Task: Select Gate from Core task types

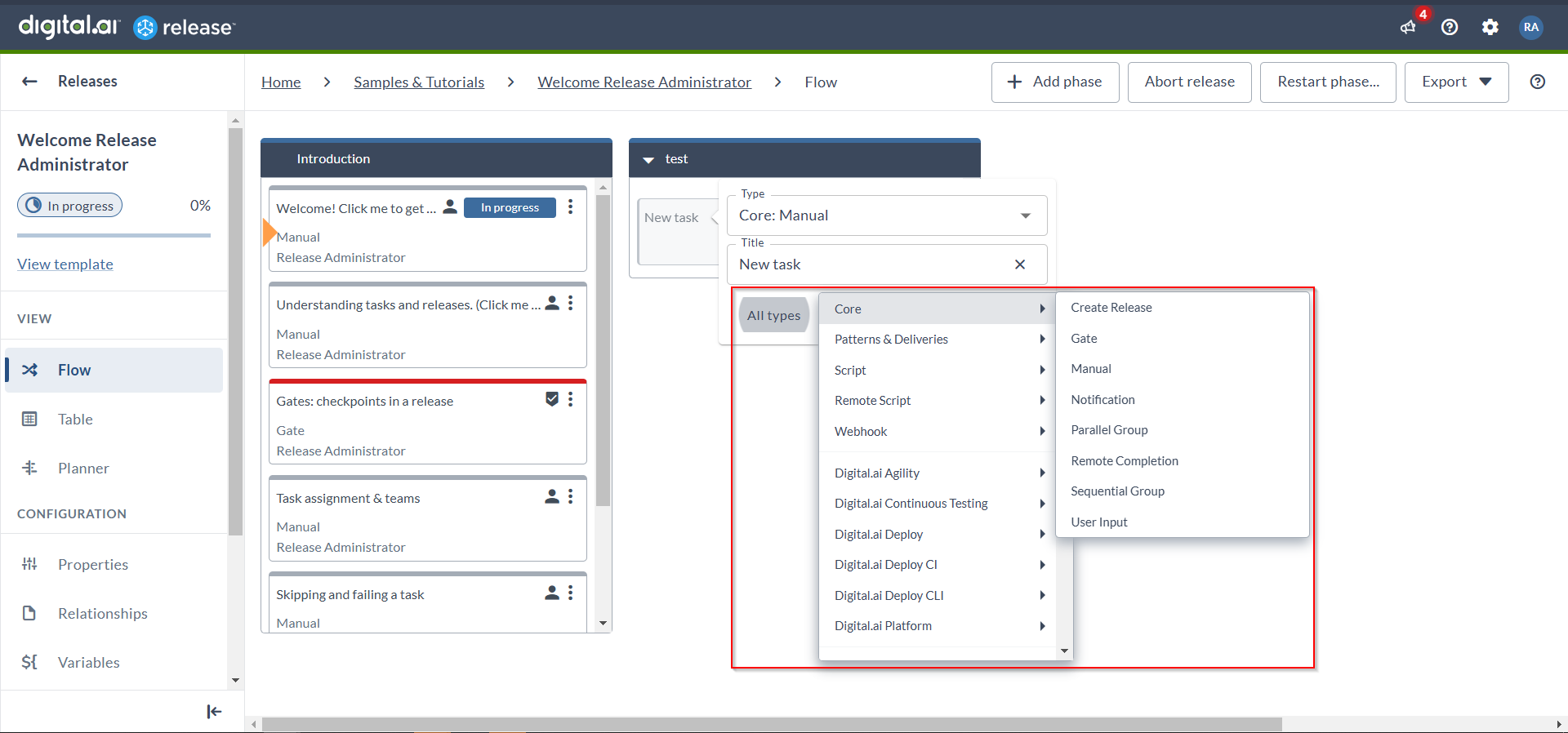Action: 1182,339
